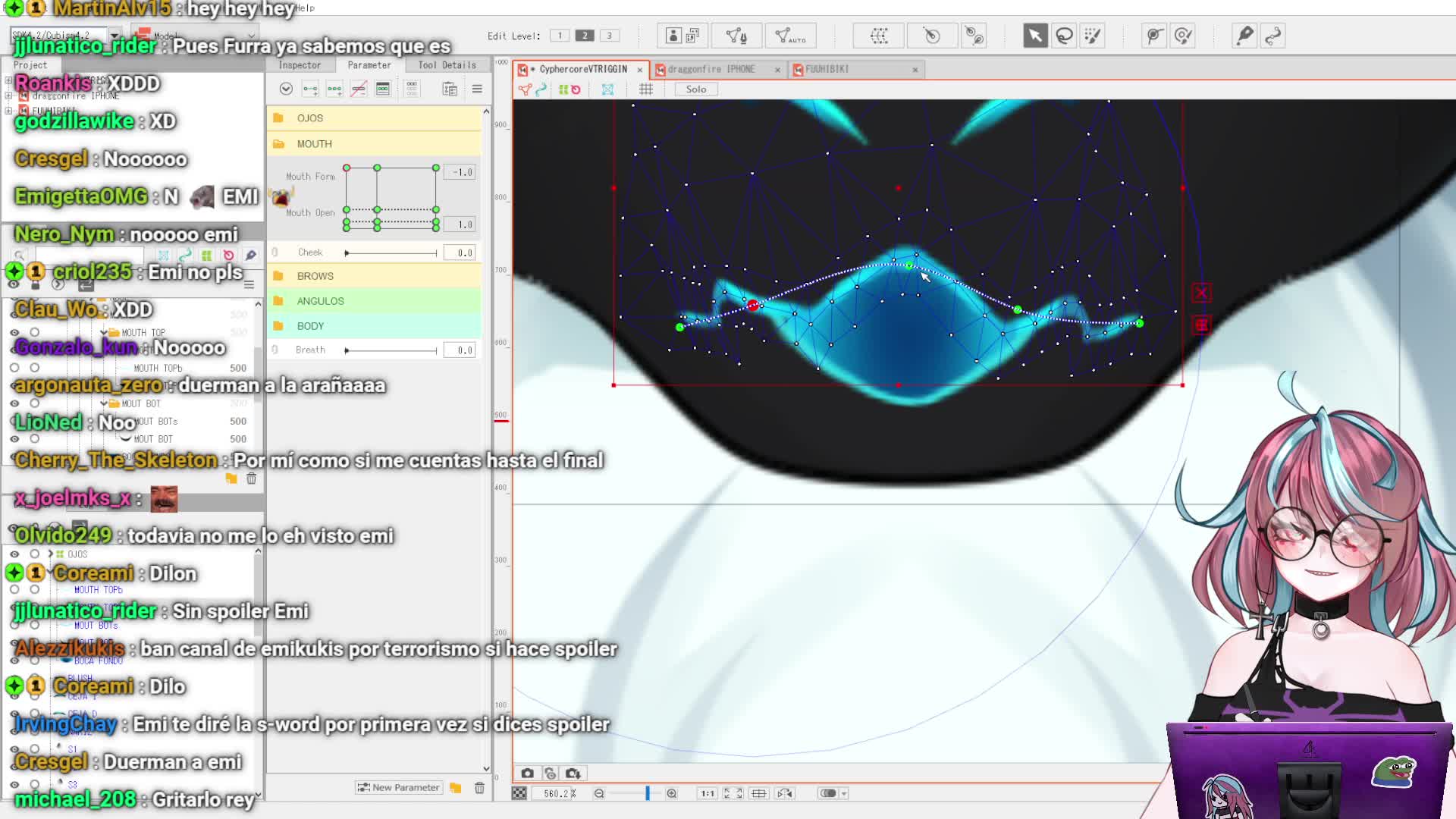Reset view to 1:1 scale

tap(708, 793)
